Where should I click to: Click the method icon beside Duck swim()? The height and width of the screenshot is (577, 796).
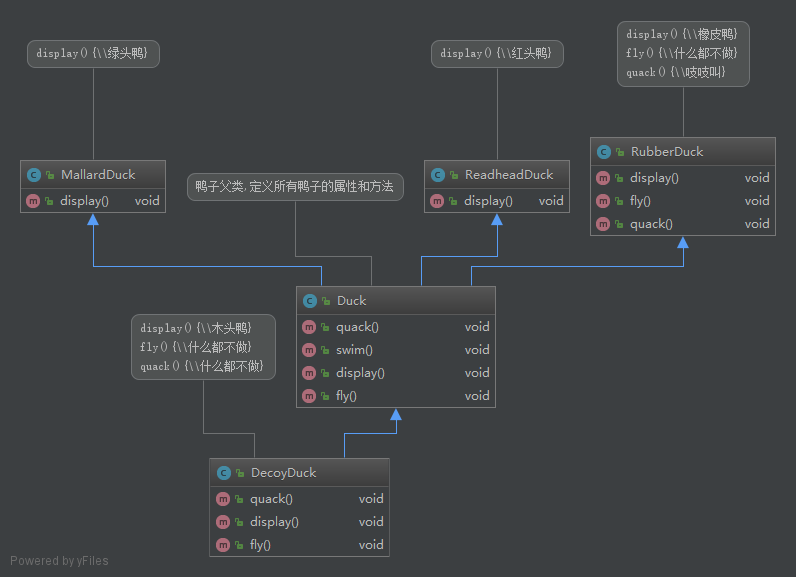click(310, 350)
